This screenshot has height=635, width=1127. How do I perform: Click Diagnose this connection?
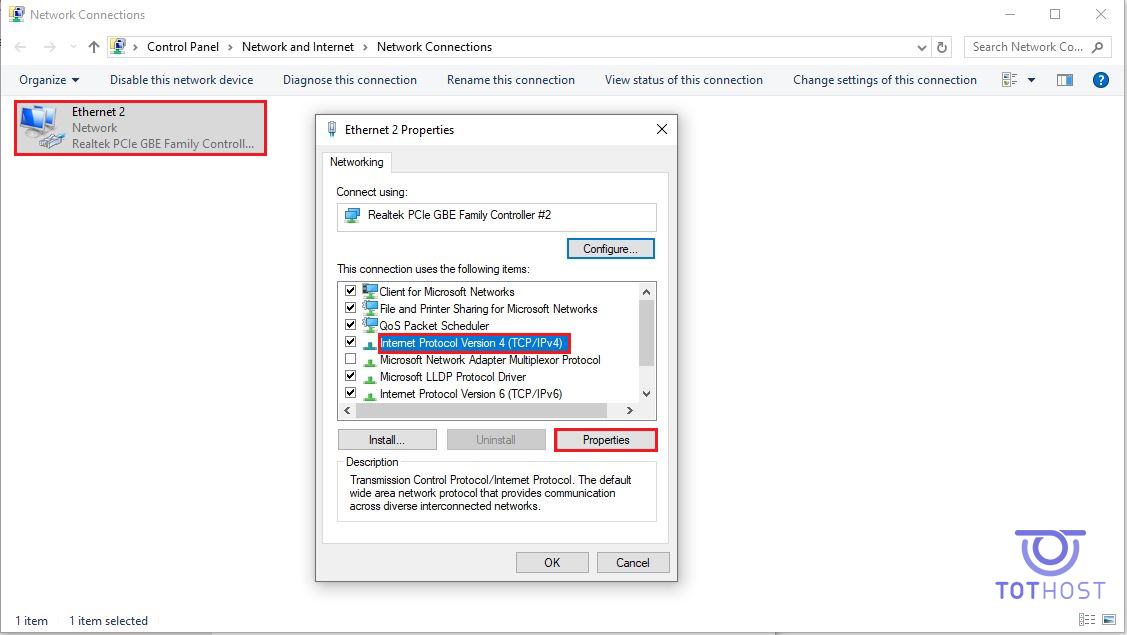tap(349, 80)
